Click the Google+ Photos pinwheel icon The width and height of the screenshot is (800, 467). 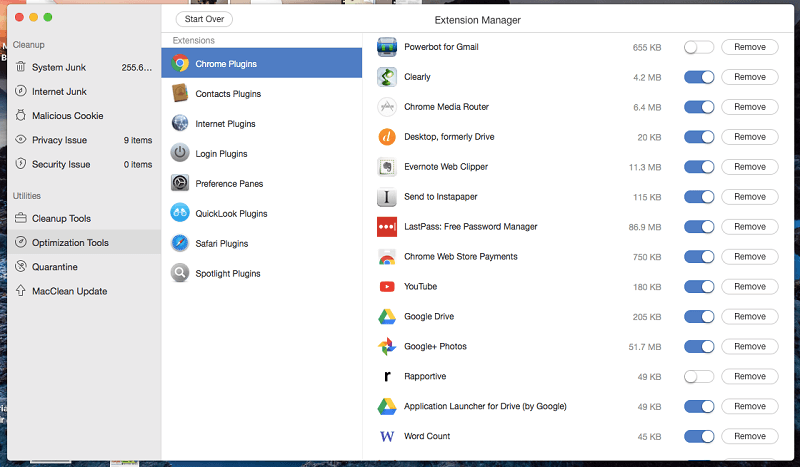click(x=387, y=347)
